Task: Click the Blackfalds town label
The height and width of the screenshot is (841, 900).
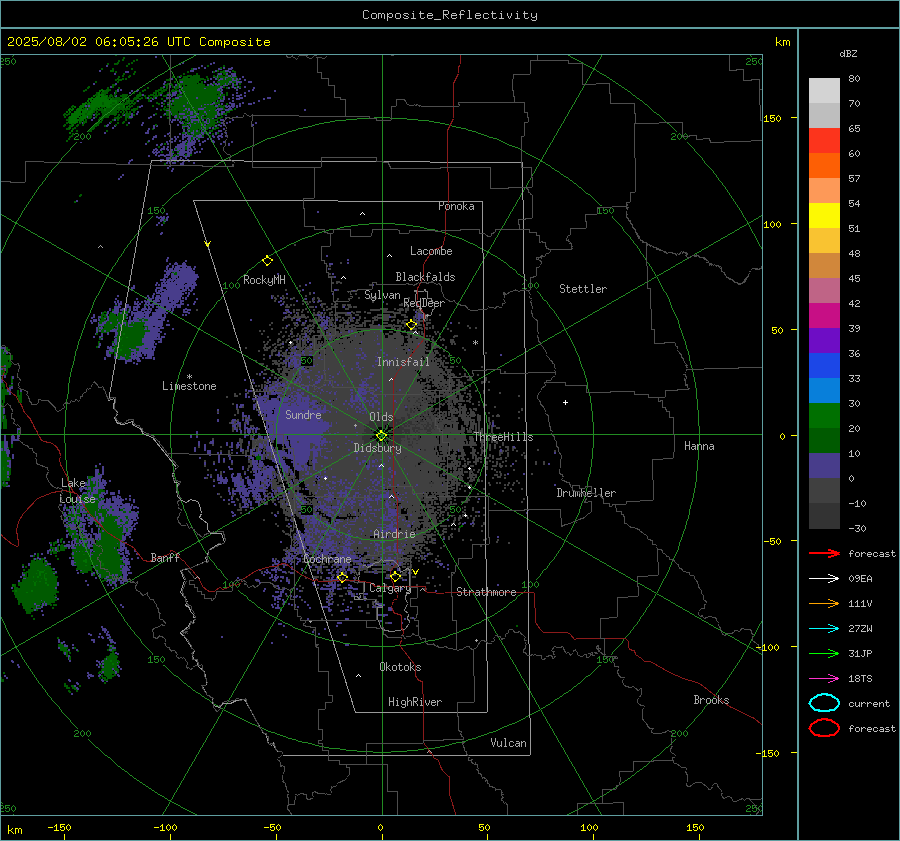Action: coord(425,277)
